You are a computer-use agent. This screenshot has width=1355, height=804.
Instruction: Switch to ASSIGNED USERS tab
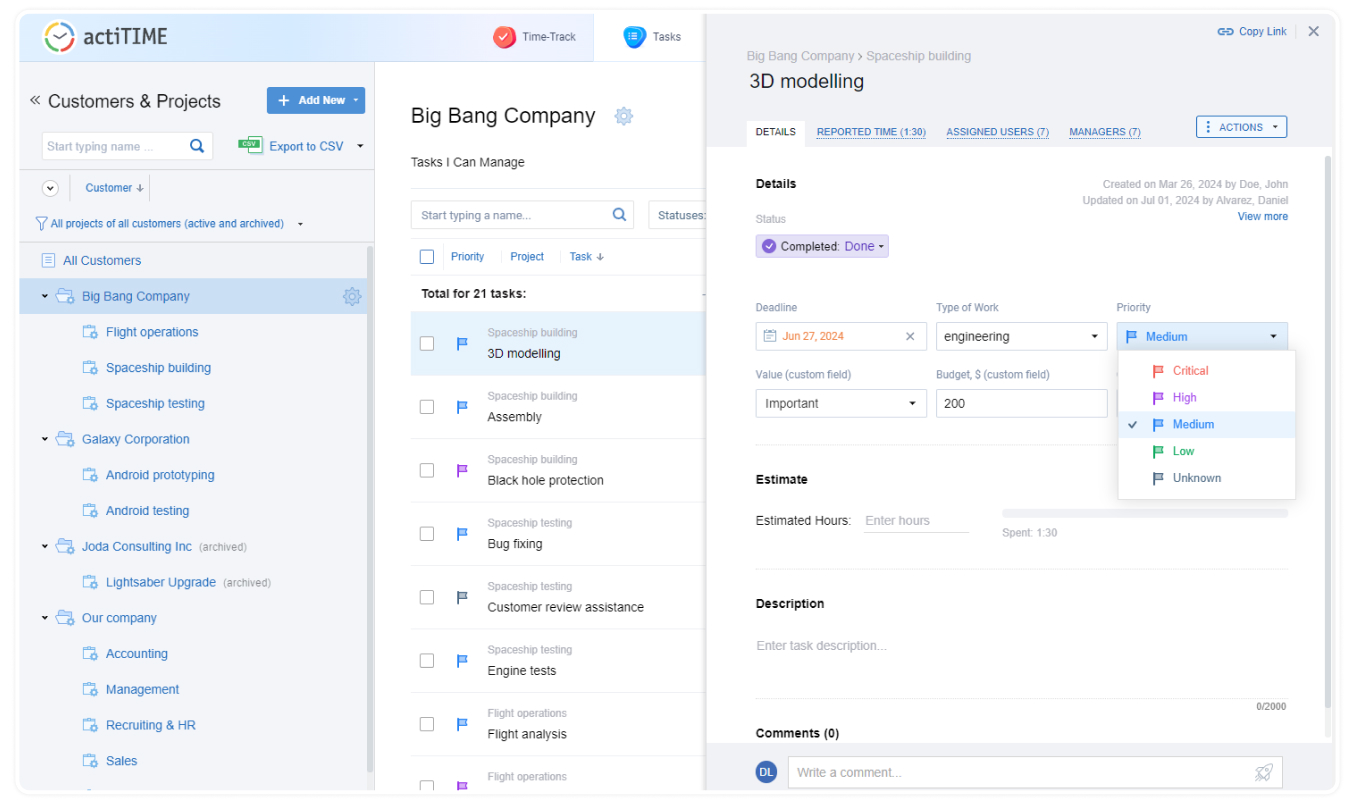point(997,132)
